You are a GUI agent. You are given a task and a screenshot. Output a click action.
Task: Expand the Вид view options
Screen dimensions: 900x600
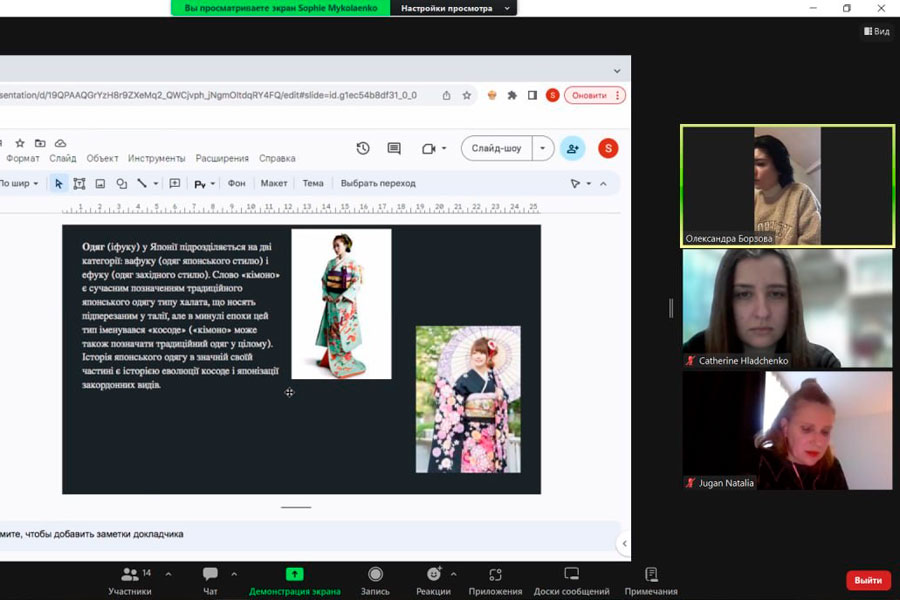876,31
